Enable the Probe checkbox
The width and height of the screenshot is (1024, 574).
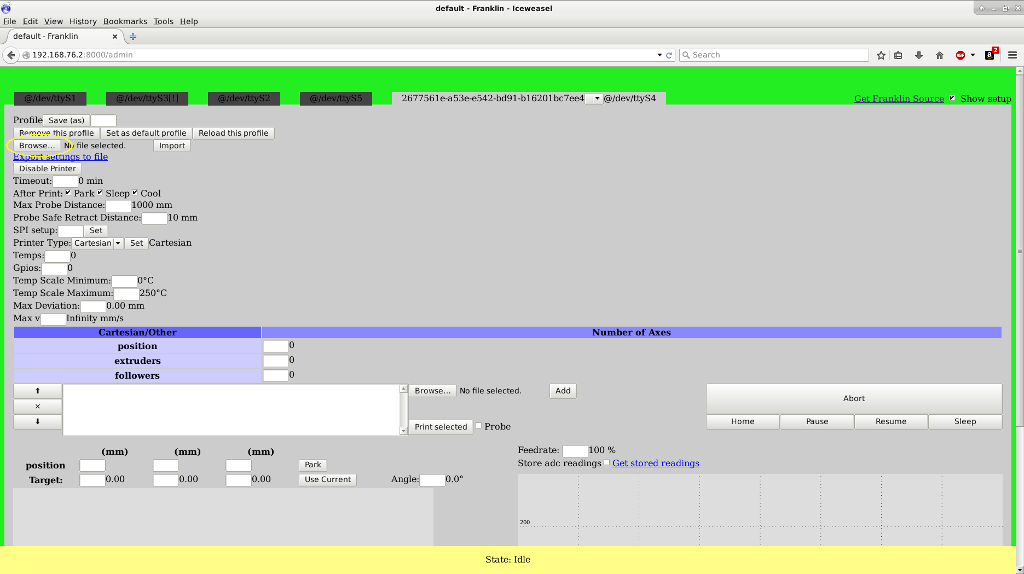coord(478,426)
